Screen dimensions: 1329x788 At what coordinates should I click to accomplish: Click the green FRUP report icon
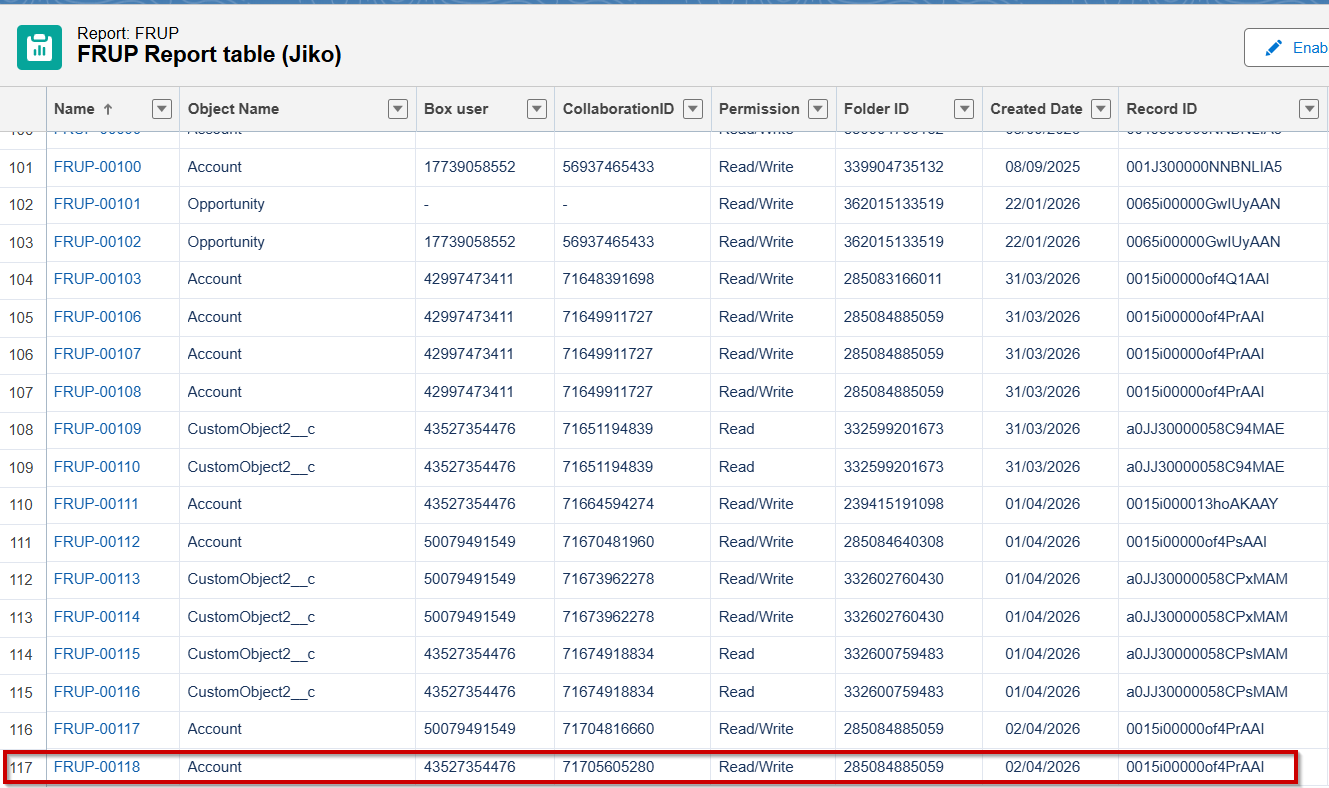click(40, 47)
